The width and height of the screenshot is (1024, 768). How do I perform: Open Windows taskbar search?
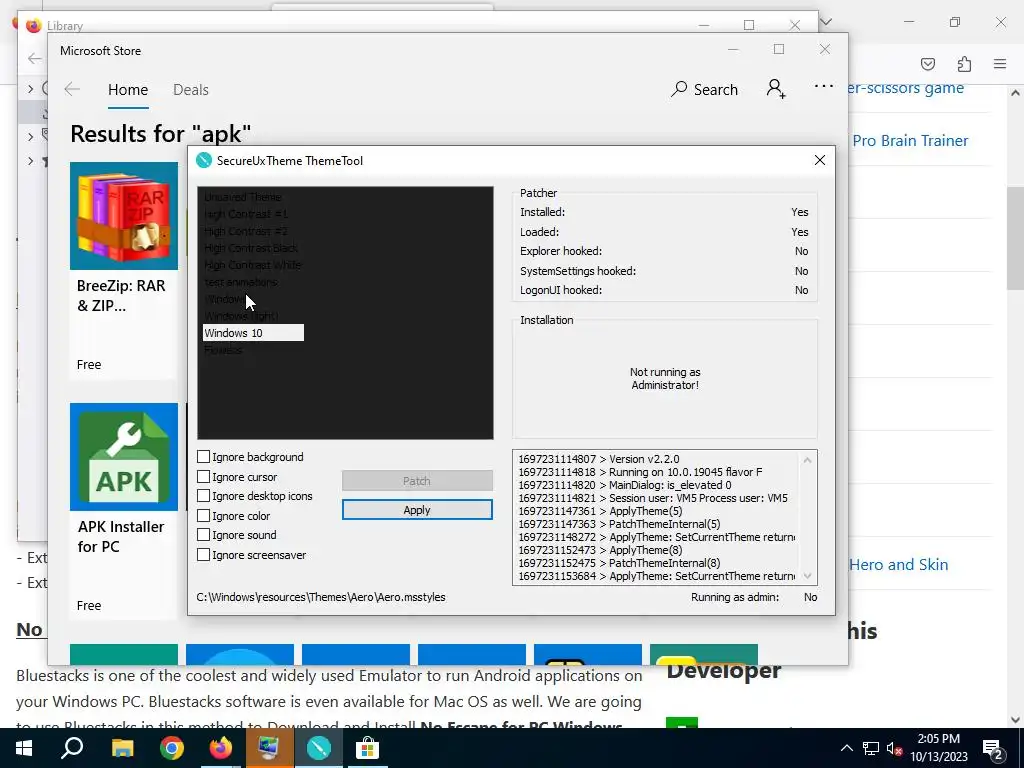[x=72, y=748]
